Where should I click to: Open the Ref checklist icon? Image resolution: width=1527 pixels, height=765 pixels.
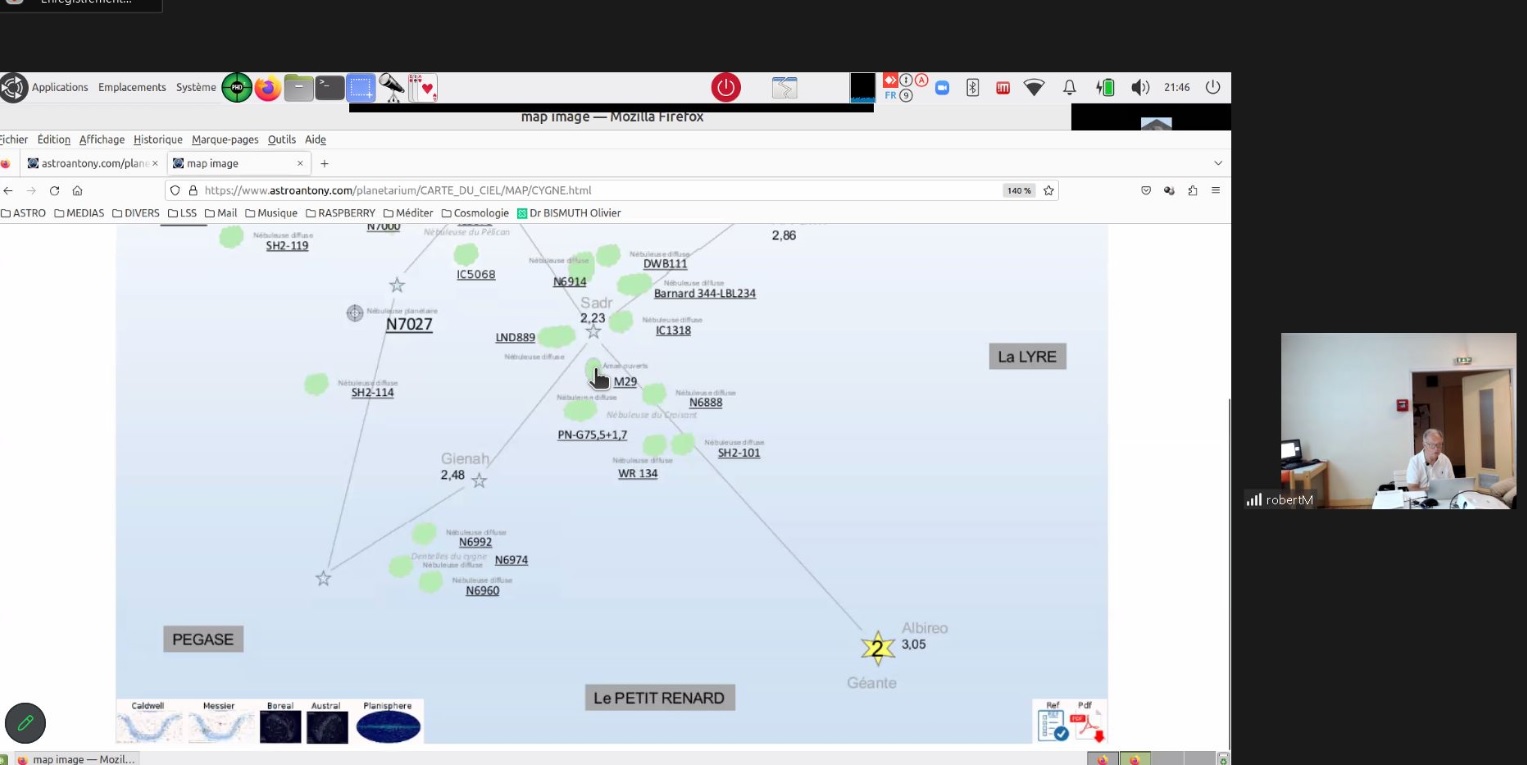pos(1053,724)
